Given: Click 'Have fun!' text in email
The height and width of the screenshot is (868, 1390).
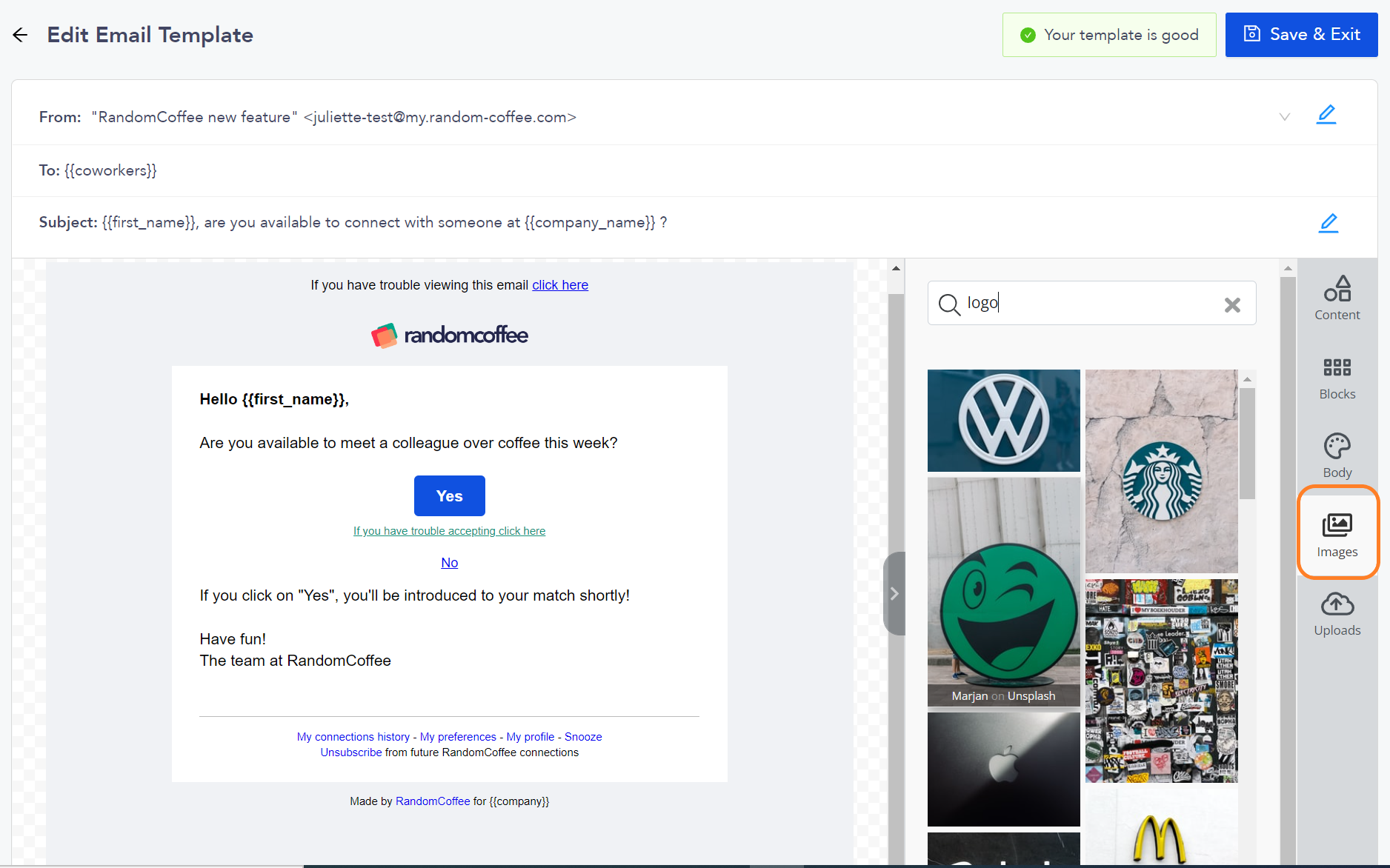Looking at the screenshot, I should pos(233,639).
